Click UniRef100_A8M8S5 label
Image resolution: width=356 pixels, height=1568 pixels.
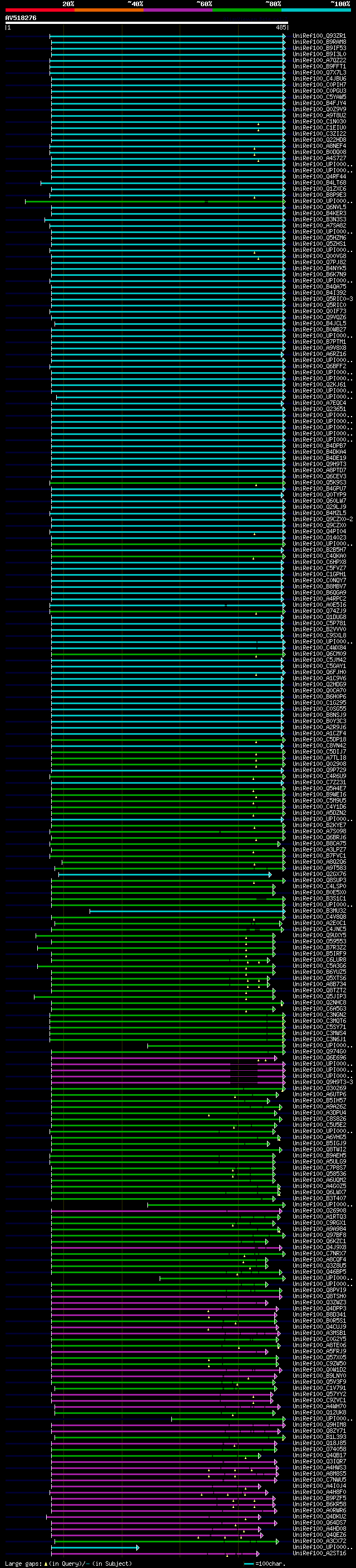pos(319,1473)
